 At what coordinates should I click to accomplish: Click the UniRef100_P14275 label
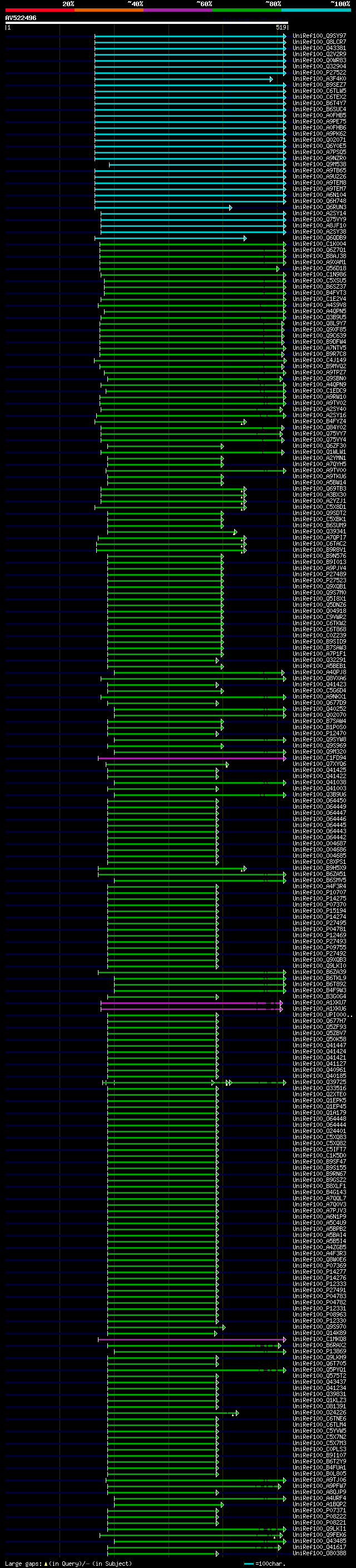pos(319,899)
